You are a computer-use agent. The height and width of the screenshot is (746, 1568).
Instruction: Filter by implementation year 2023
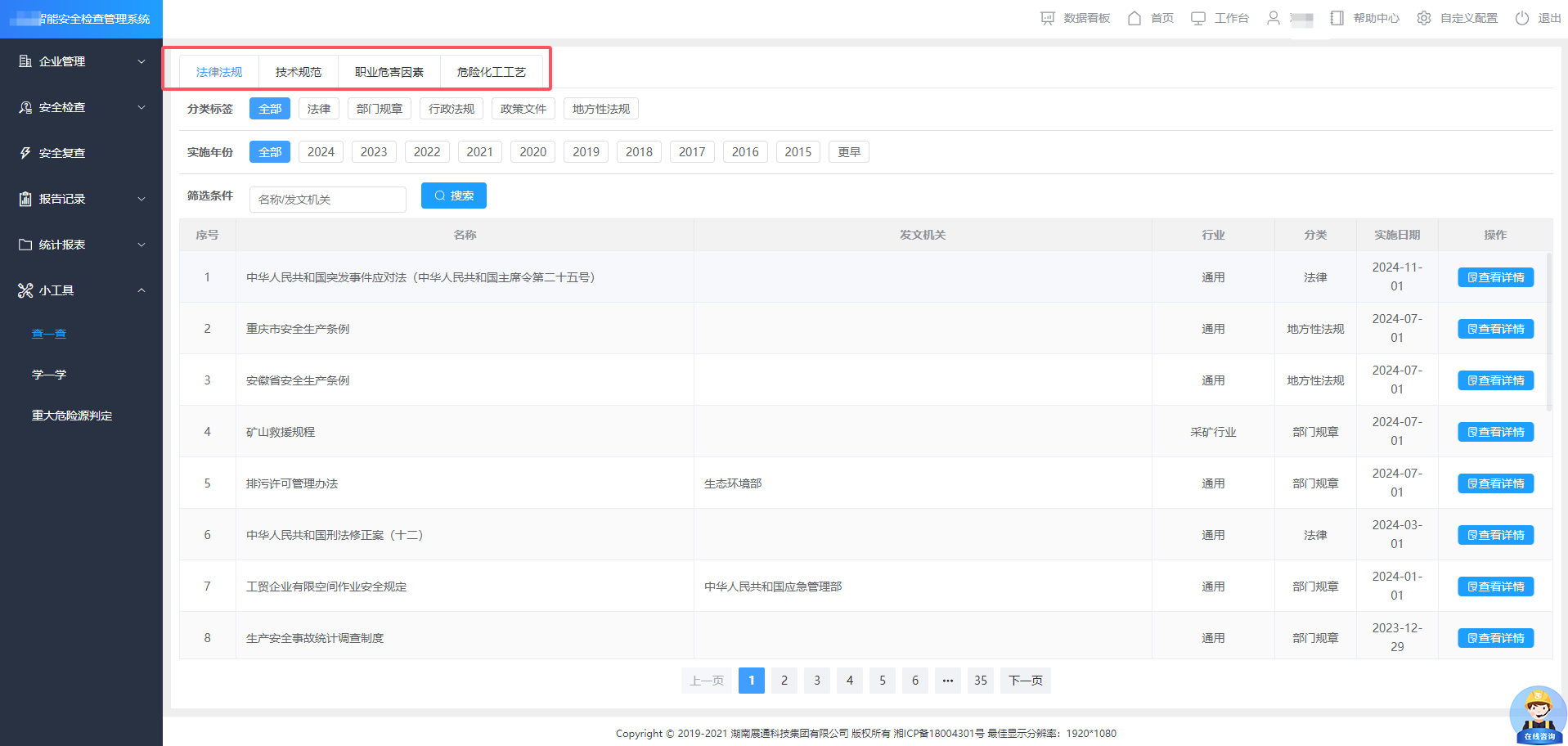point(374,152)
